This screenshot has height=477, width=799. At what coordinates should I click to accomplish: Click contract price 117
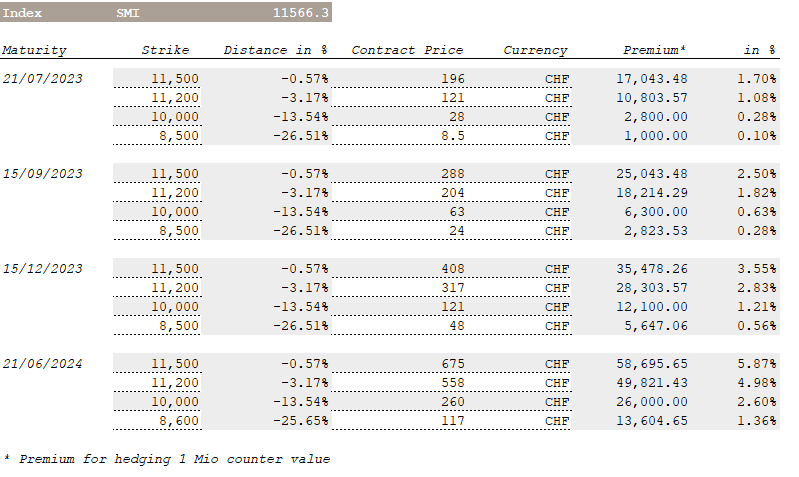452,421
